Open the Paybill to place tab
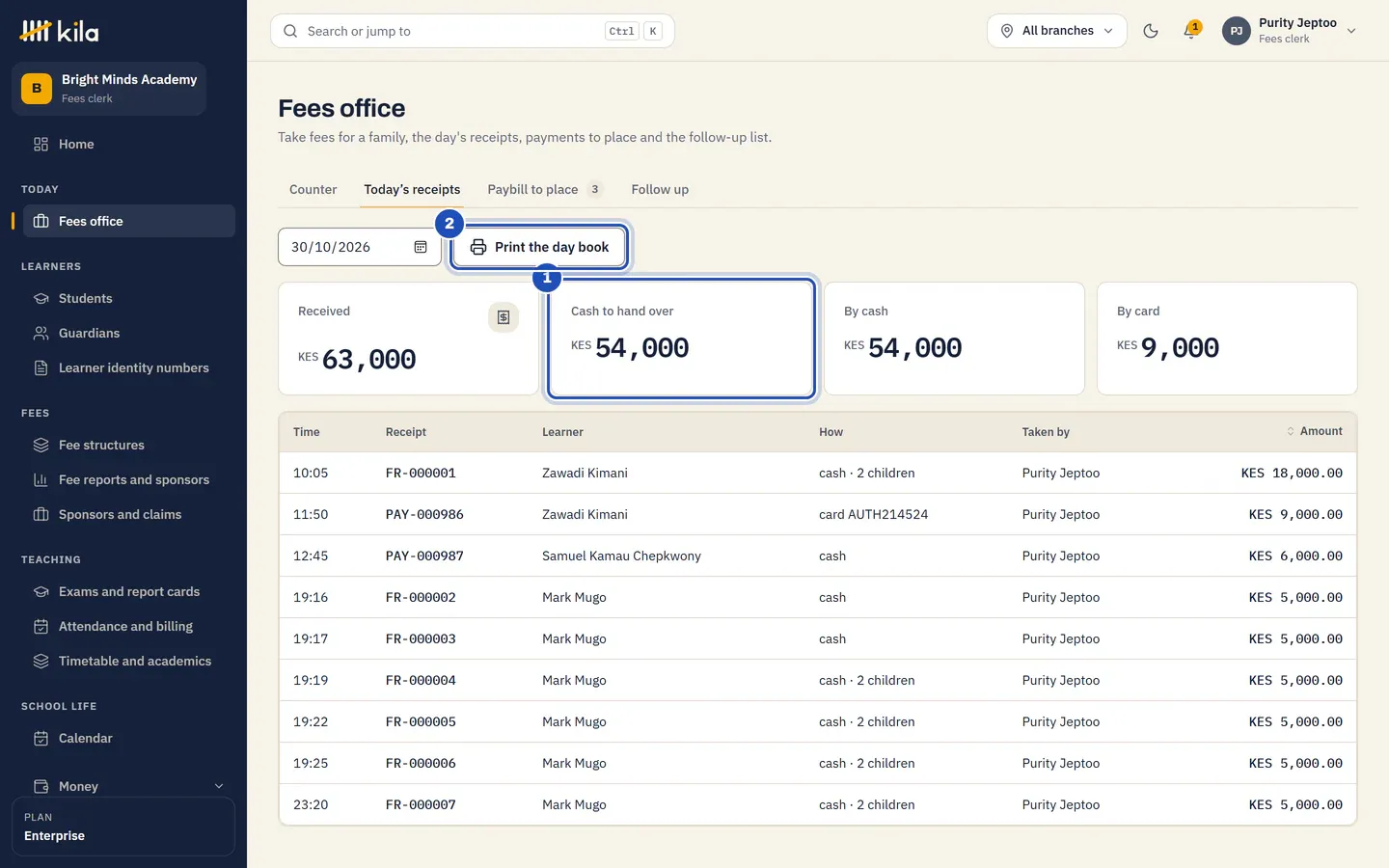This screenshot has width=1389, height=868. coord(545,189)
